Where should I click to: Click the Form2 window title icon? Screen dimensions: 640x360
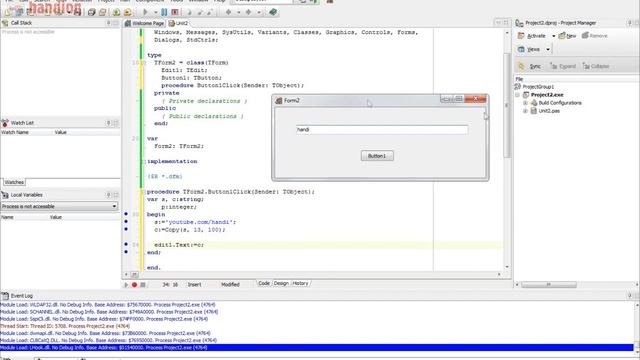tap(279, 100)
